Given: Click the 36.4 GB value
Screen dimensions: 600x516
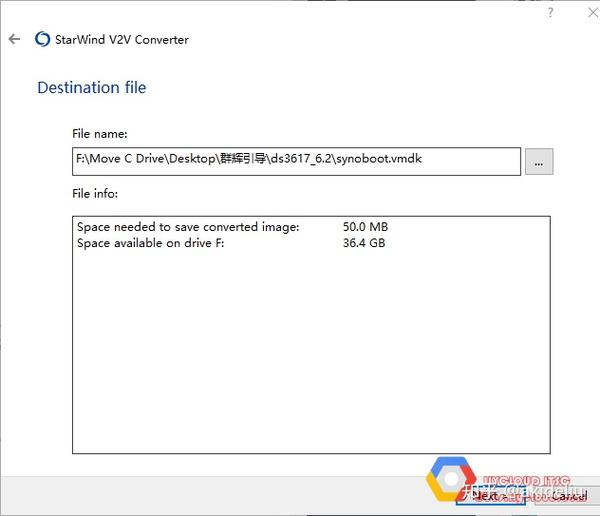Looking at the screenshot, I should [x=364, y=243].
